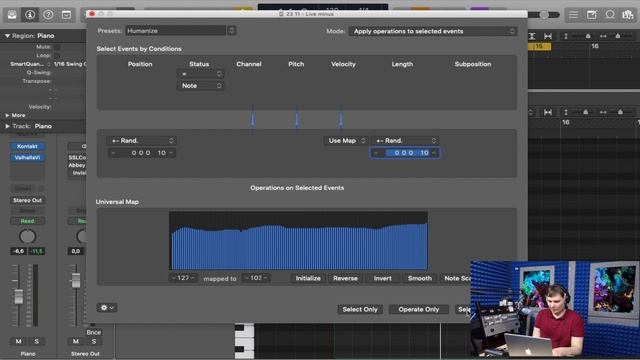Click the Piano channel pan knob
Image resolution: width=640 pixels, height=360 pixels.
pyautogui.click(x=27, y=236)
